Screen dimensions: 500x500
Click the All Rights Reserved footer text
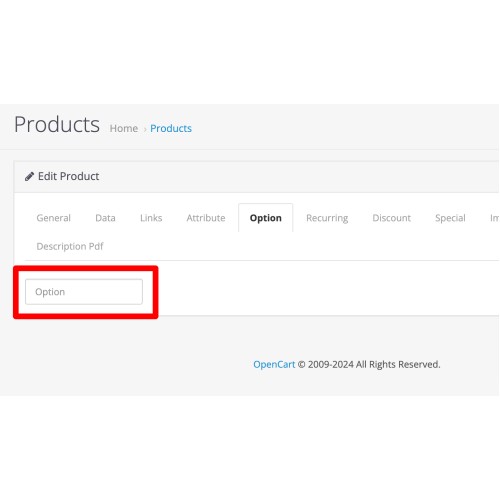click(x=398, y=364)
